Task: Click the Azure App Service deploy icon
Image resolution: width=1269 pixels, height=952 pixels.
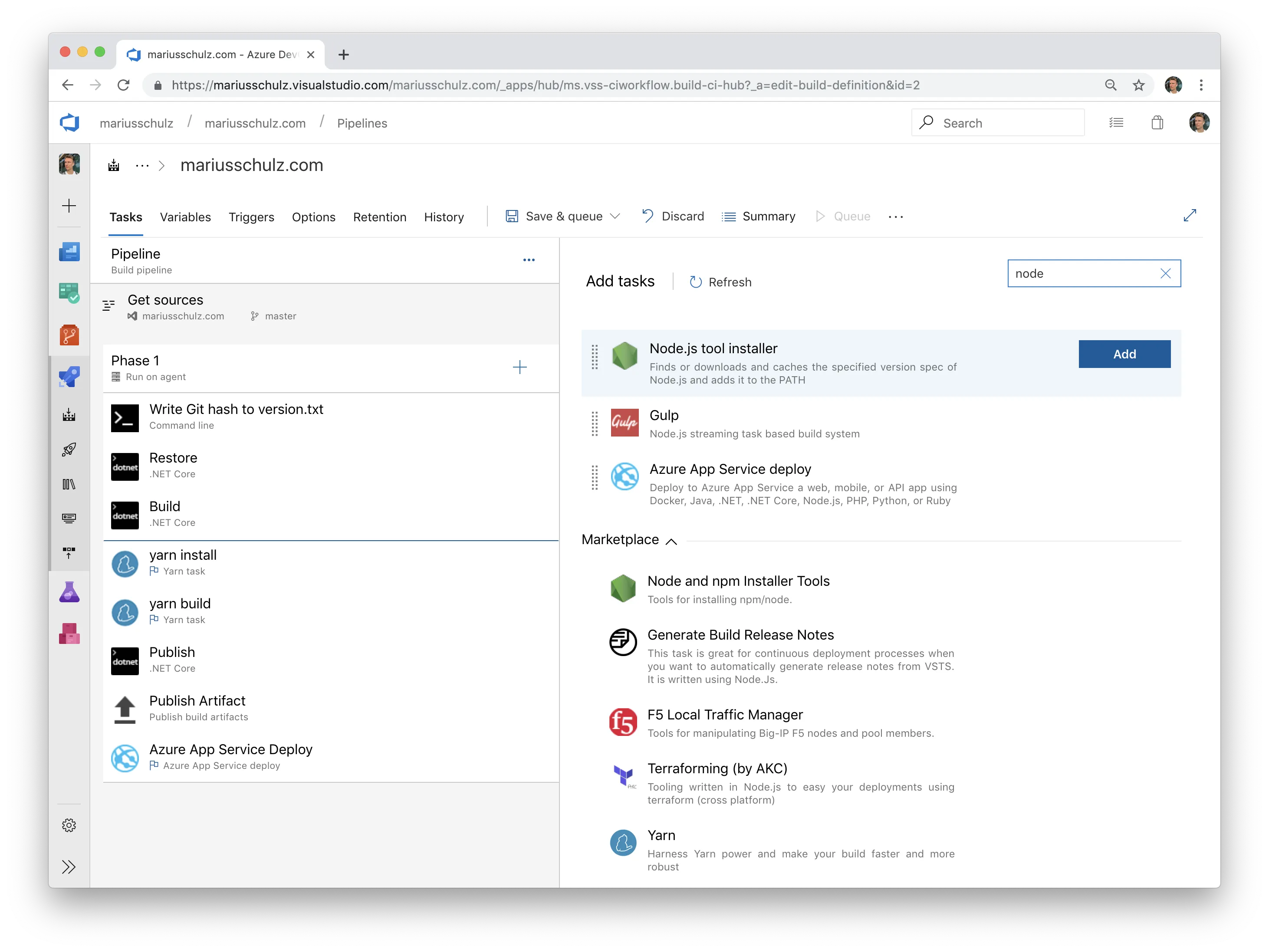Action: click(622, 475)
